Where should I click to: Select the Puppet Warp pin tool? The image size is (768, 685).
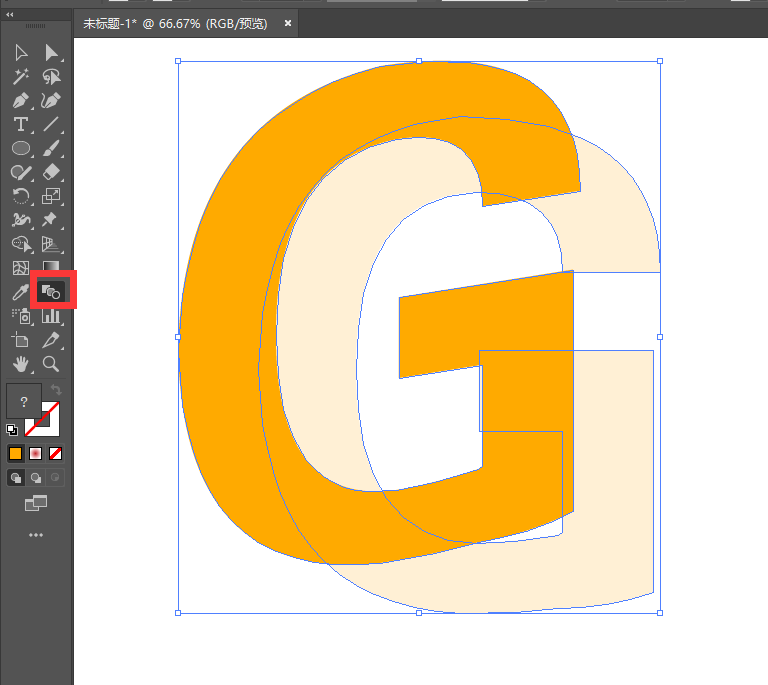(x=51, y=220)
